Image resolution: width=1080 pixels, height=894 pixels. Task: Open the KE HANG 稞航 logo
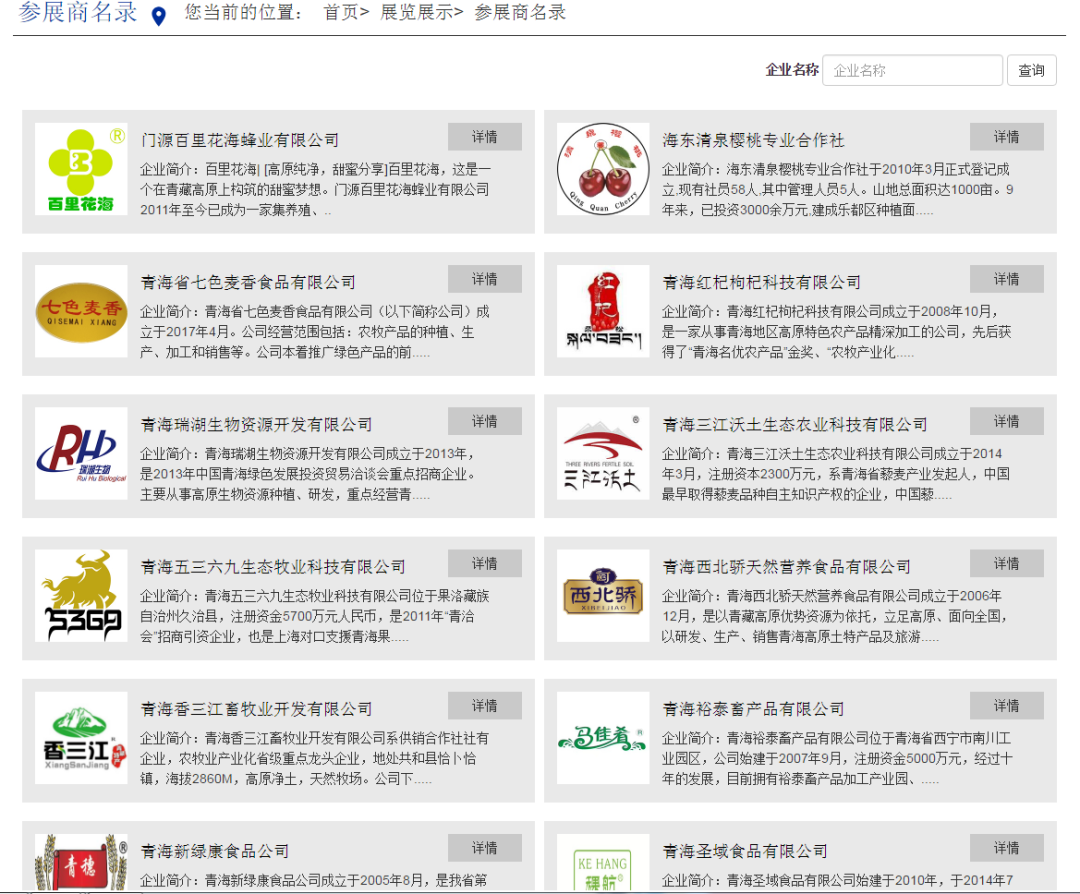tap(603, 862)
